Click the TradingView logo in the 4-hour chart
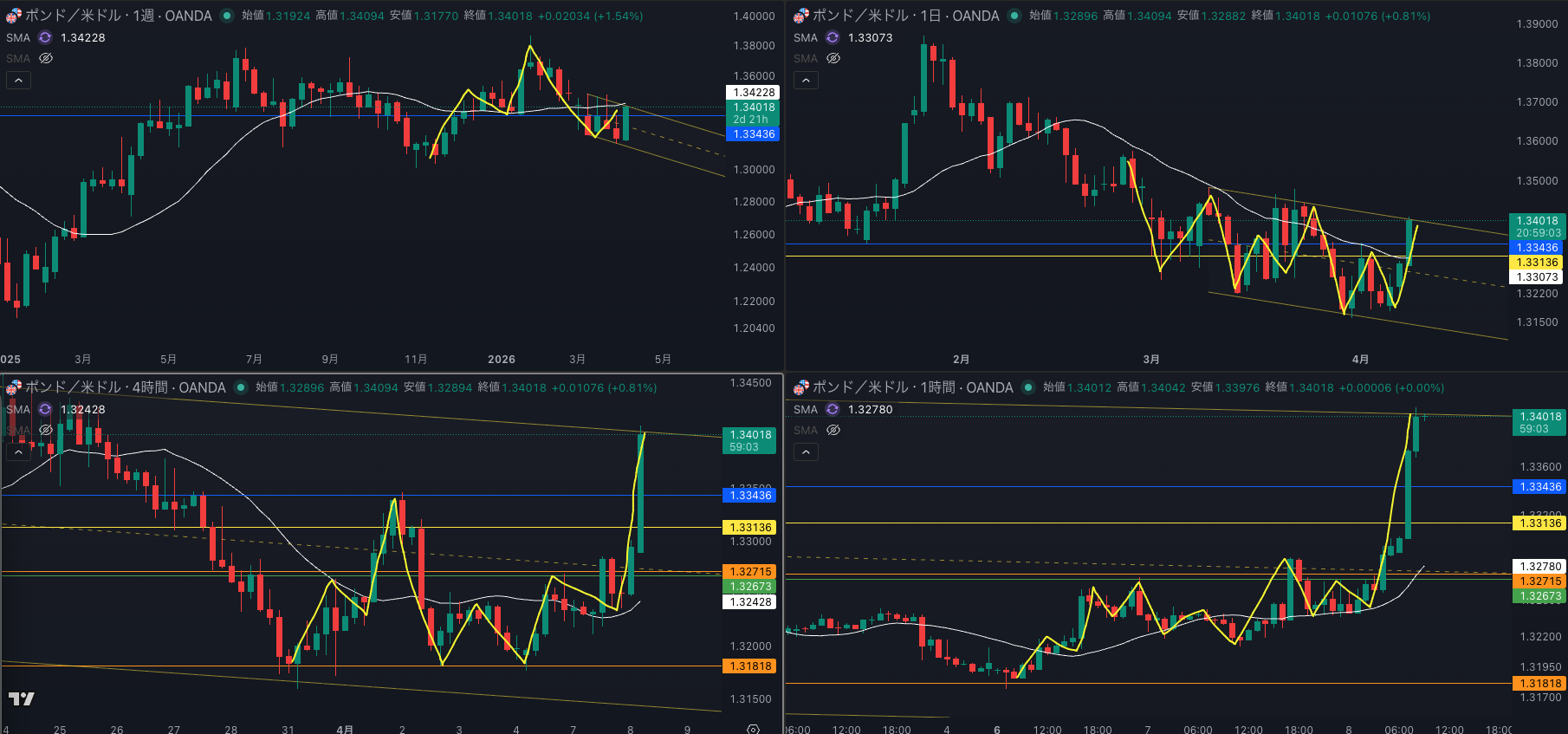 click(x=22, y=698)
